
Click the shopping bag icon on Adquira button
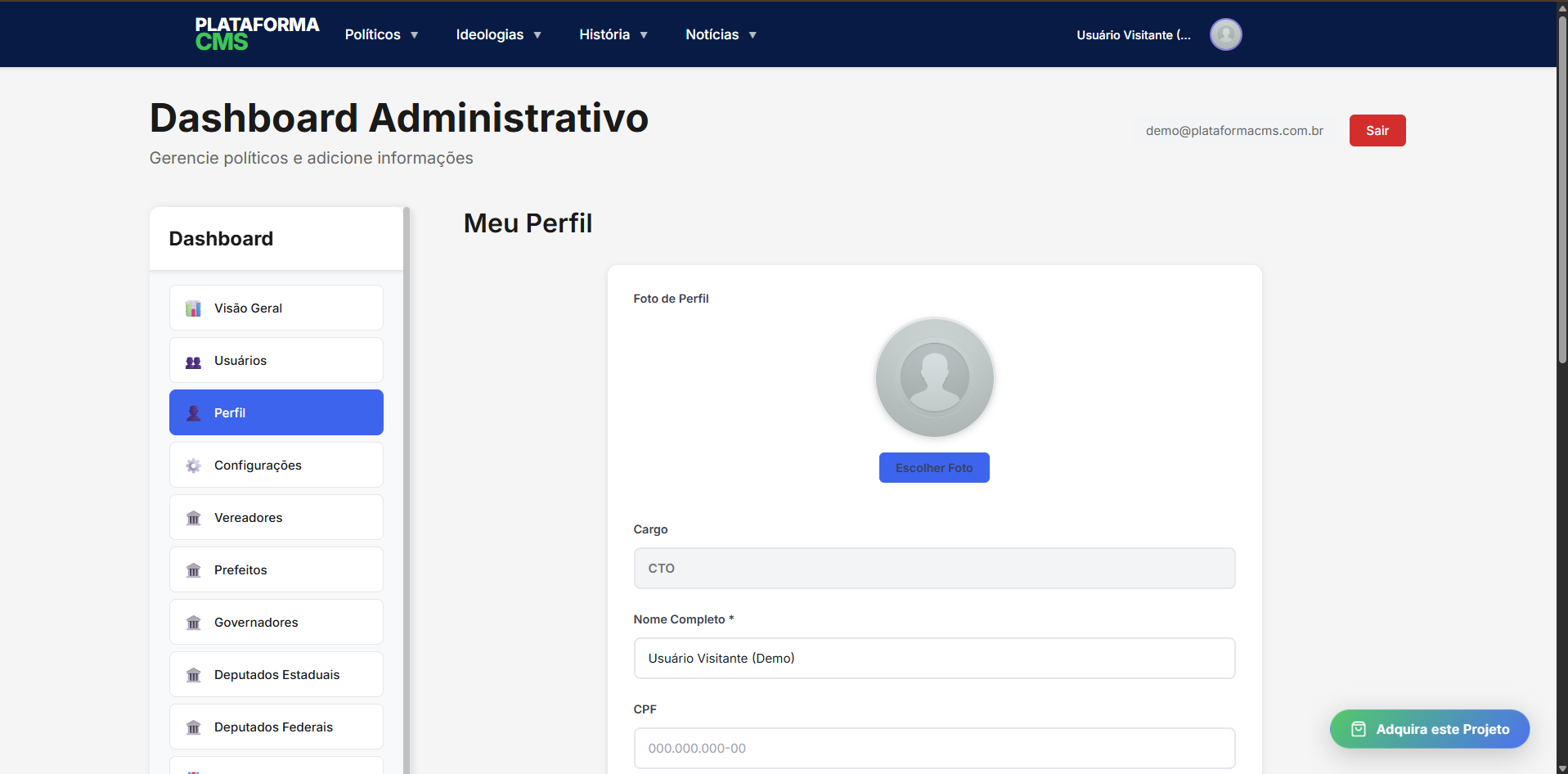click(x=1358, y=729)
